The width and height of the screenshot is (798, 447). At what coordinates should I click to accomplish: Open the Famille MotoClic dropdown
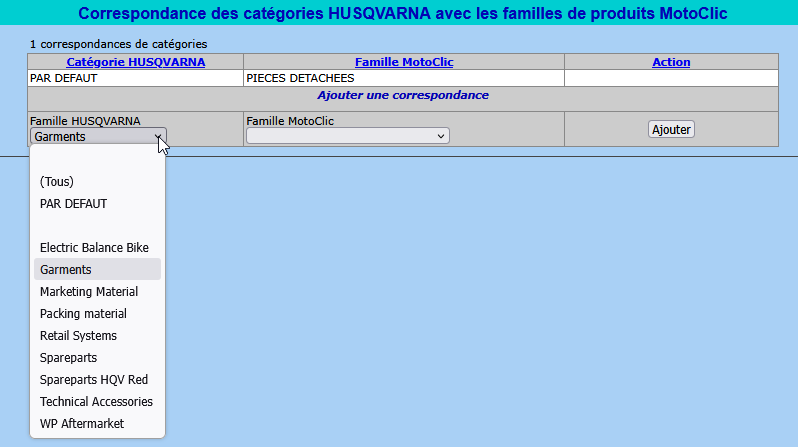pos(348,135)
